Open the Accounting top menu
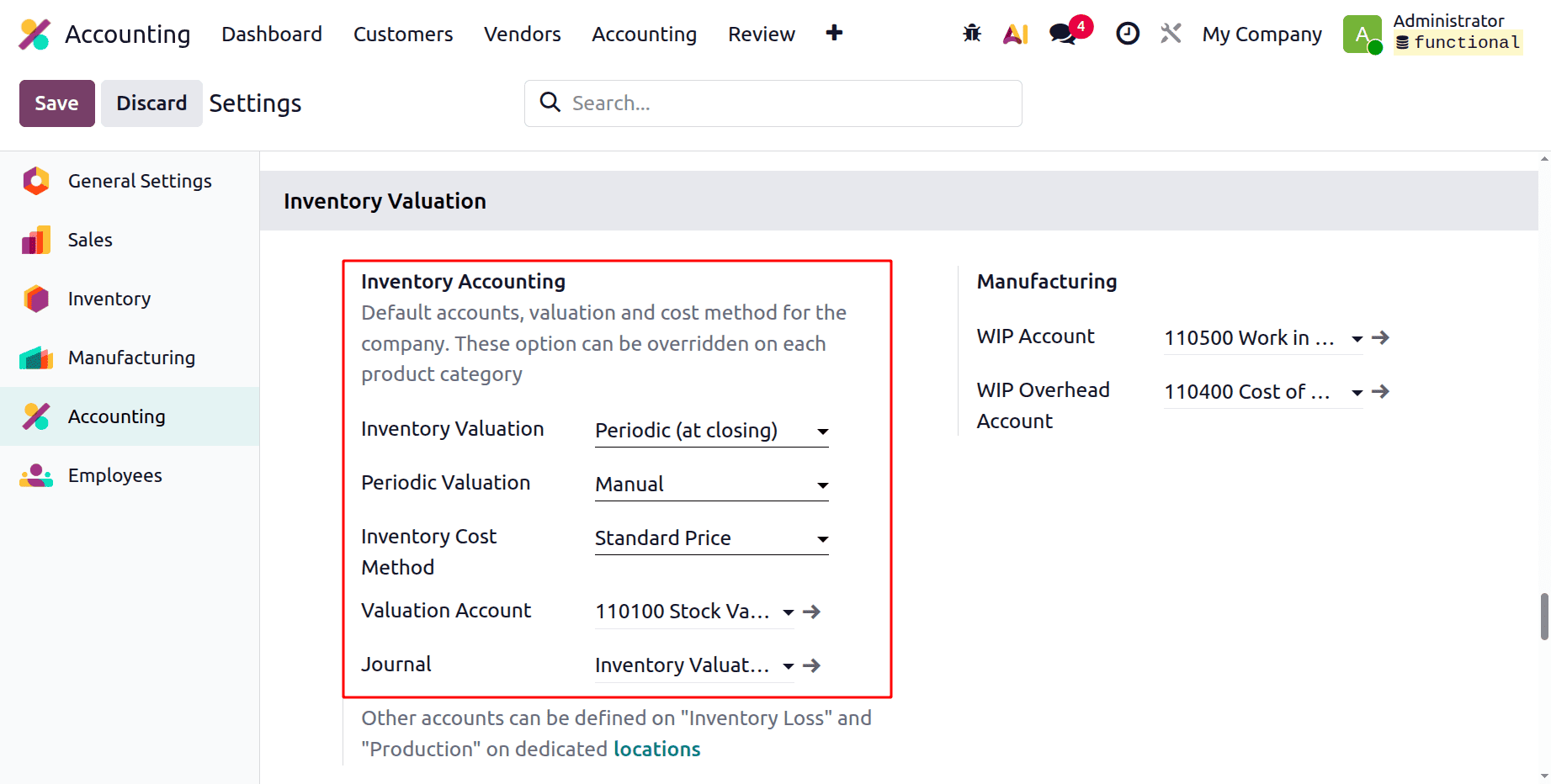The width and height of the screenshot is (1551, 784). tap(645, 34)
